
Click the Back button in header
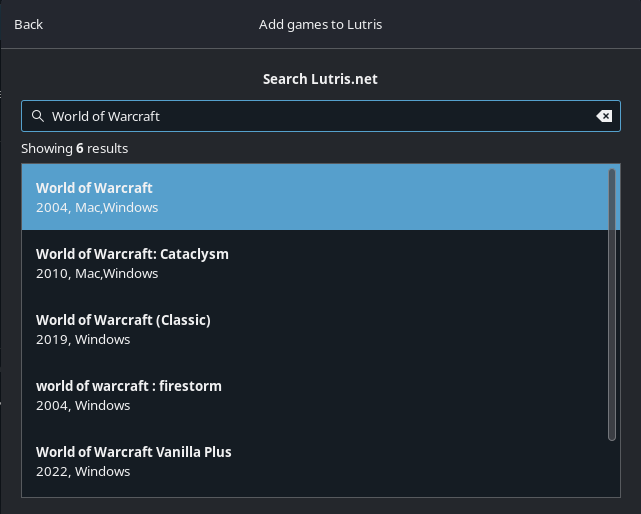coord(28,25)
